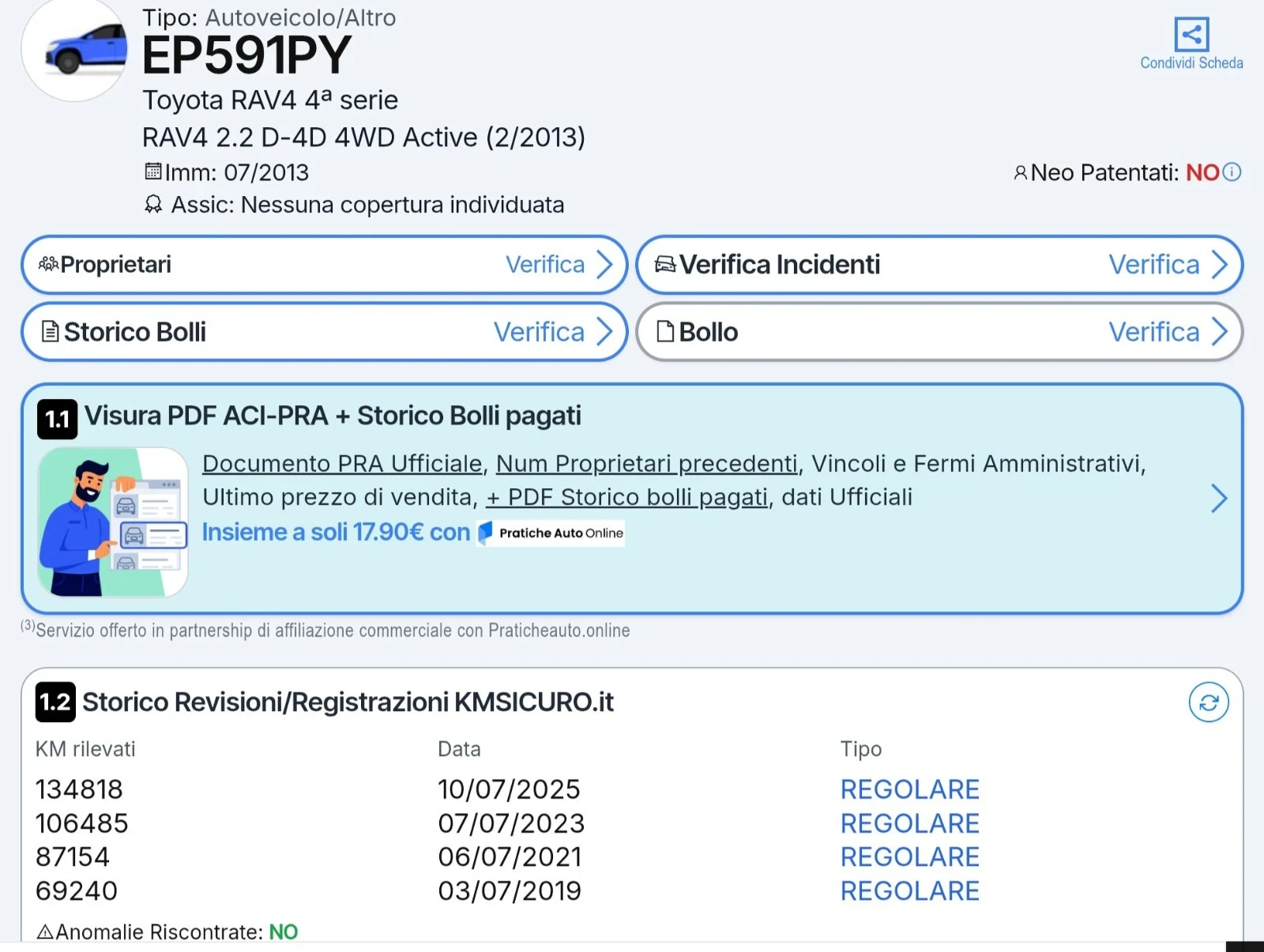This screenshot has width=1264, height=952.
Task: Click the calendar icon beside Imm: 07/2013
Action: click(x=152, y=171)
